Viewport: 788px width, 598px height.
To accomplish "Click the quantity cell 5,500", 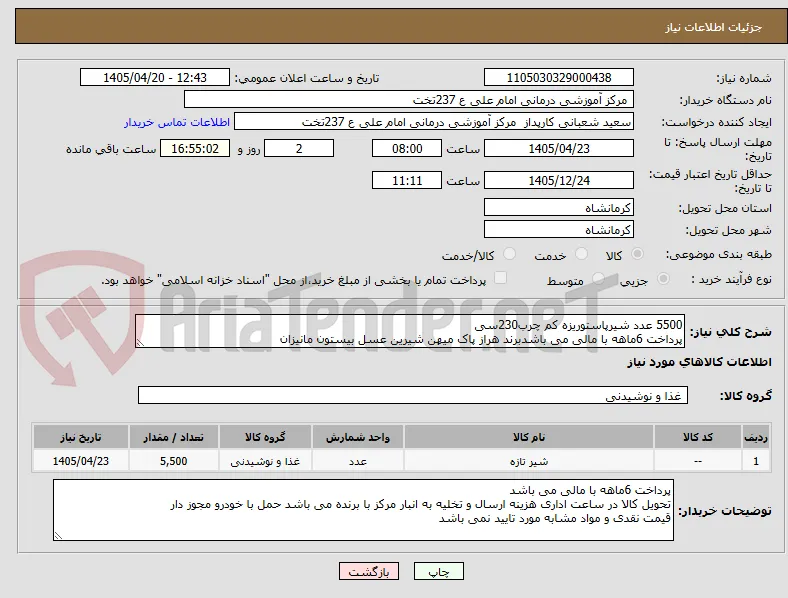I will 174,461.
